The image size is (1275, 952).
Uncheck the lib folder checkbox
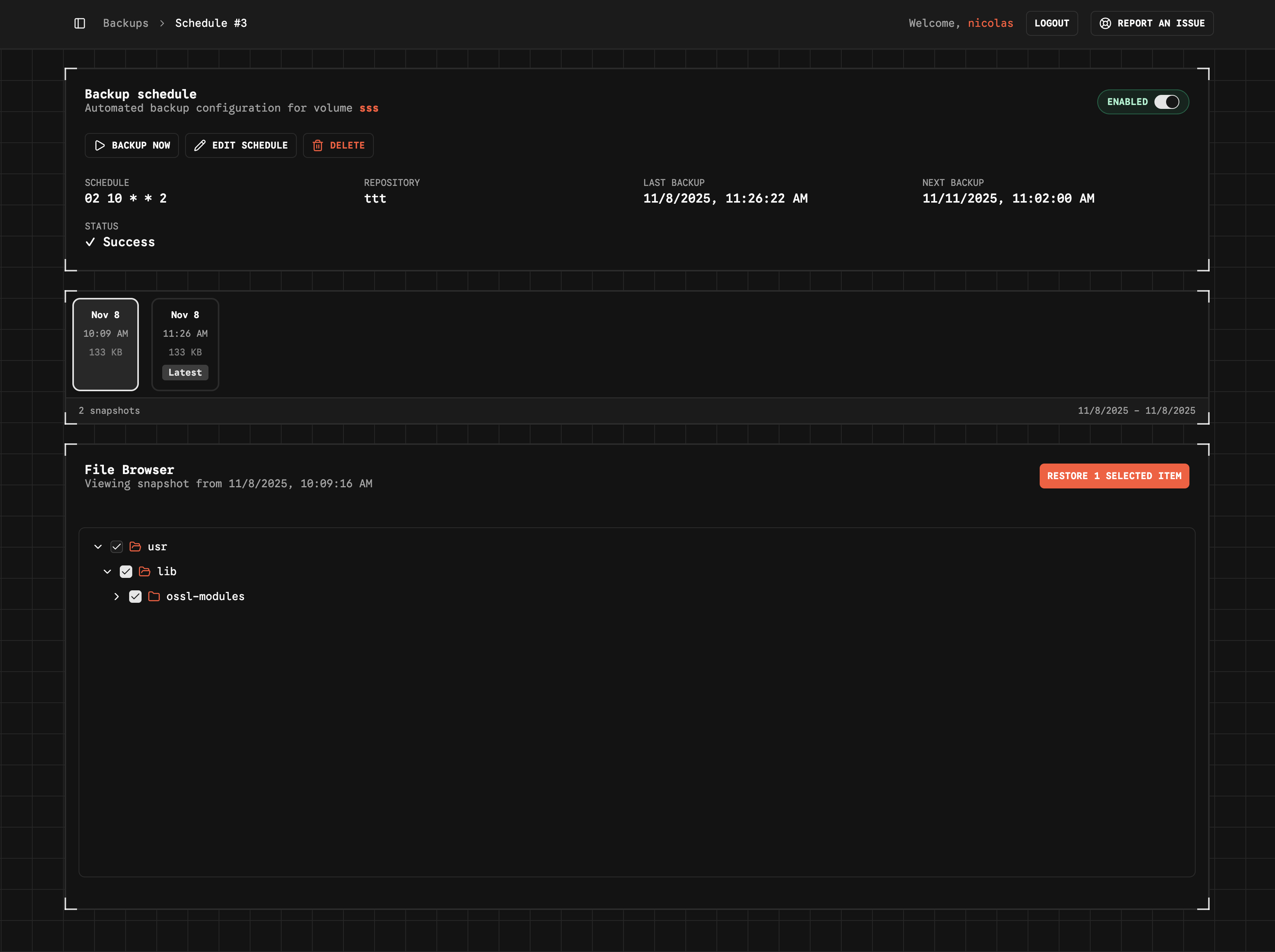pyautogui.click(x=126, y=571)
